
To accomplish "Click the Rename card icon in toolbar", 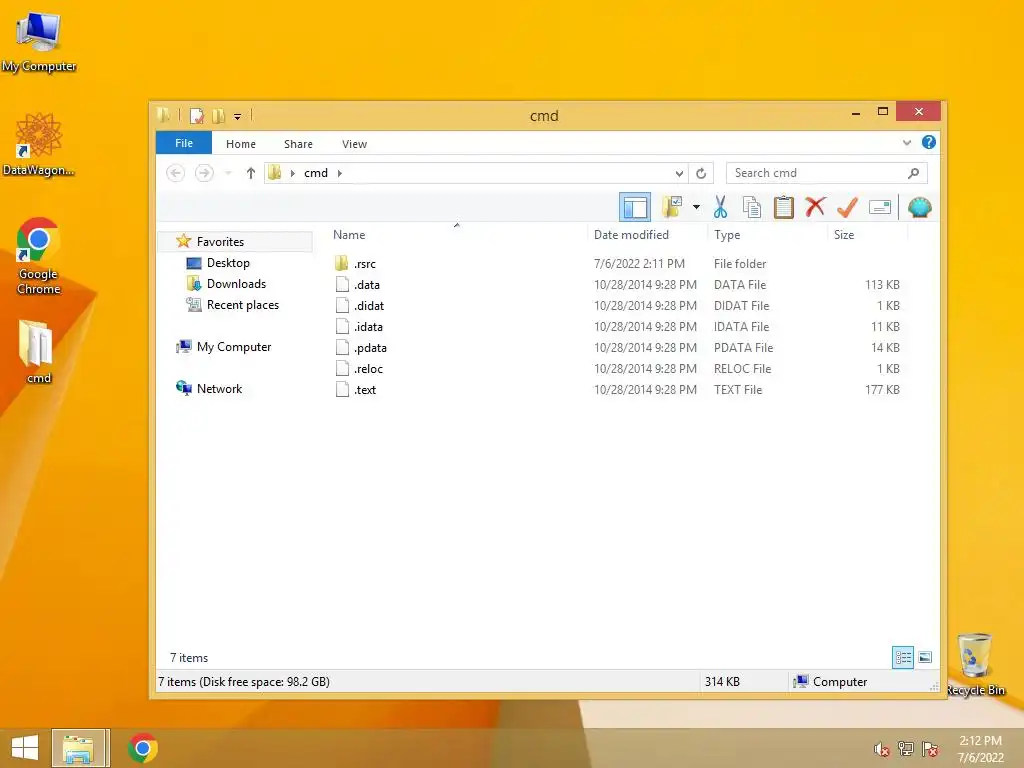I will [880, 208].
